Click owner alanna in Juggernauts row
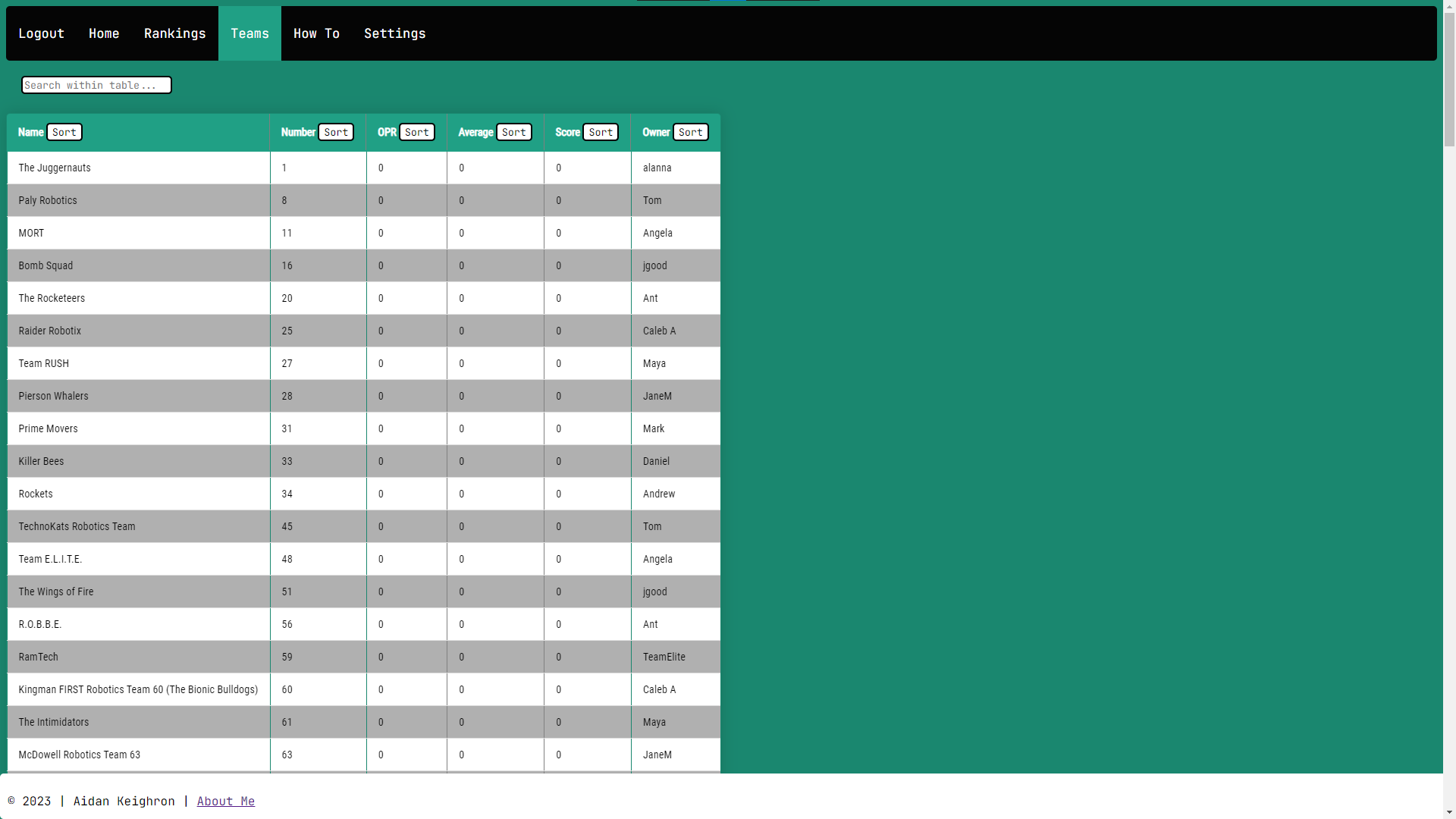Image resolution: width=1456 pixels, height=819 pixels. point(657,168)
